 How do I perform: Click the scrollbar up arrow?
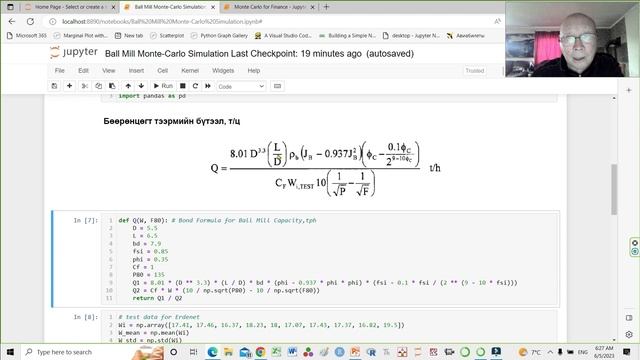[614, 98]
